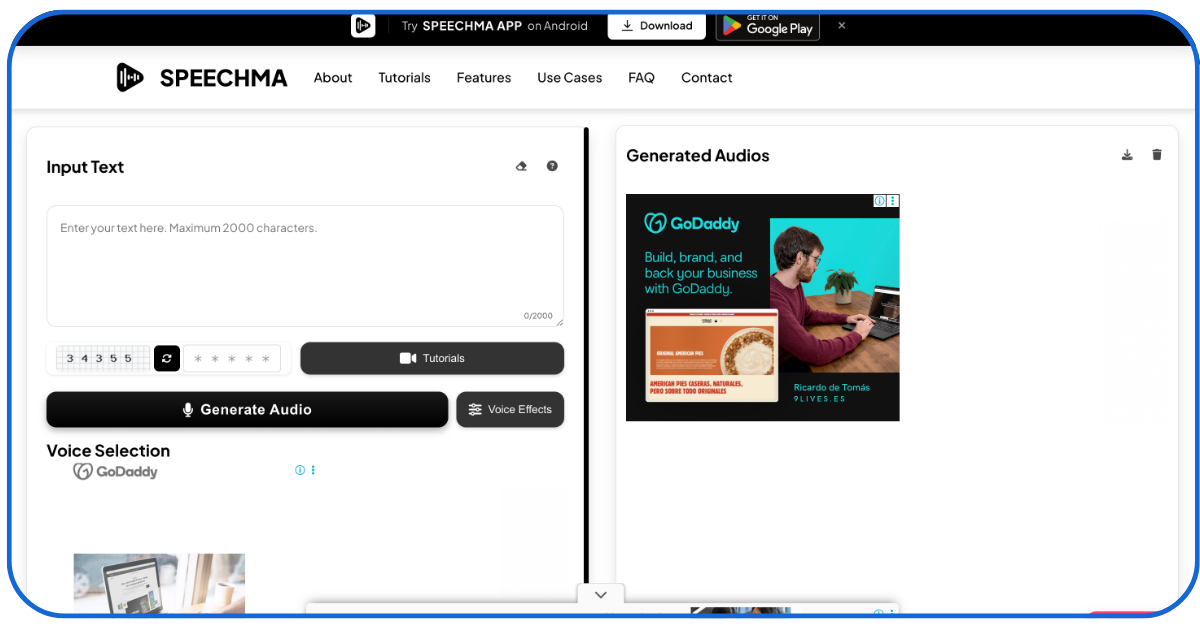This screenshot has width=1200, height=628.
Task: Clear the input text using the eraser icon
Action: click(521, 166)
